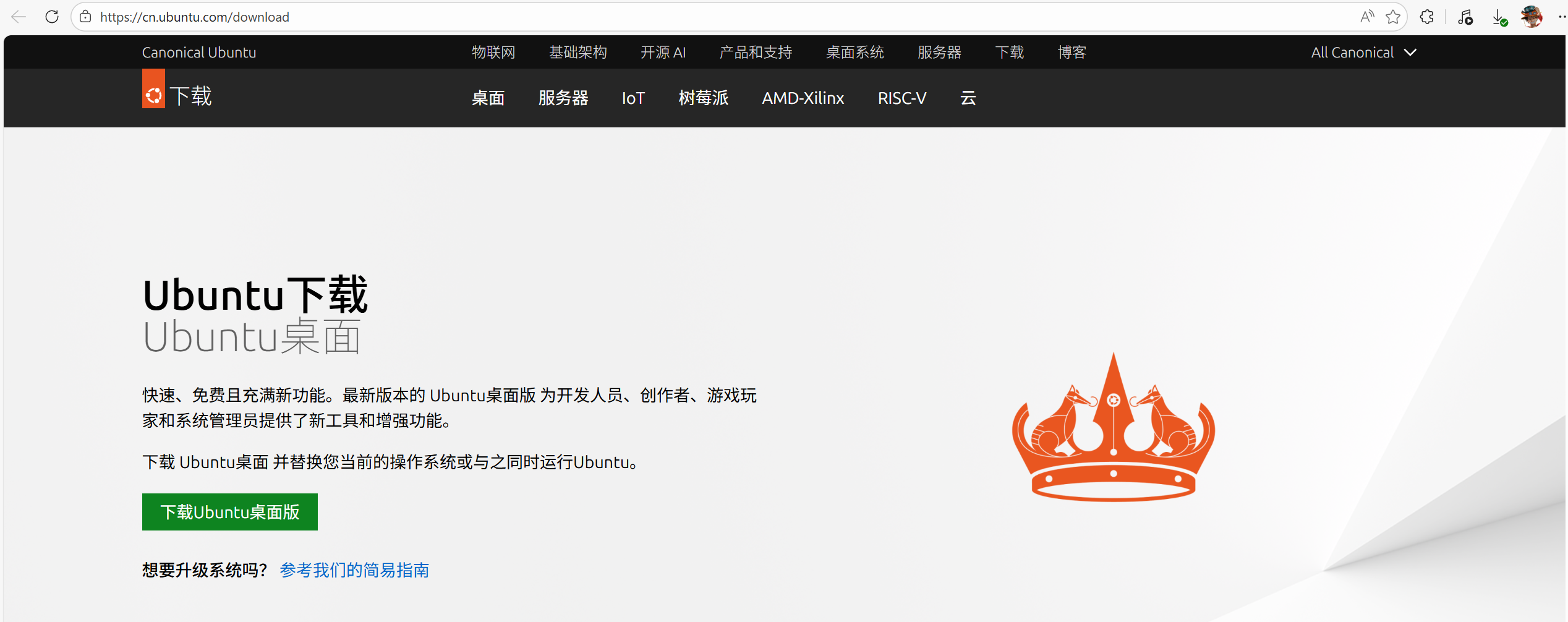Select the 树莓派 download tab
Screen dimensions: 1568x622
704,98
